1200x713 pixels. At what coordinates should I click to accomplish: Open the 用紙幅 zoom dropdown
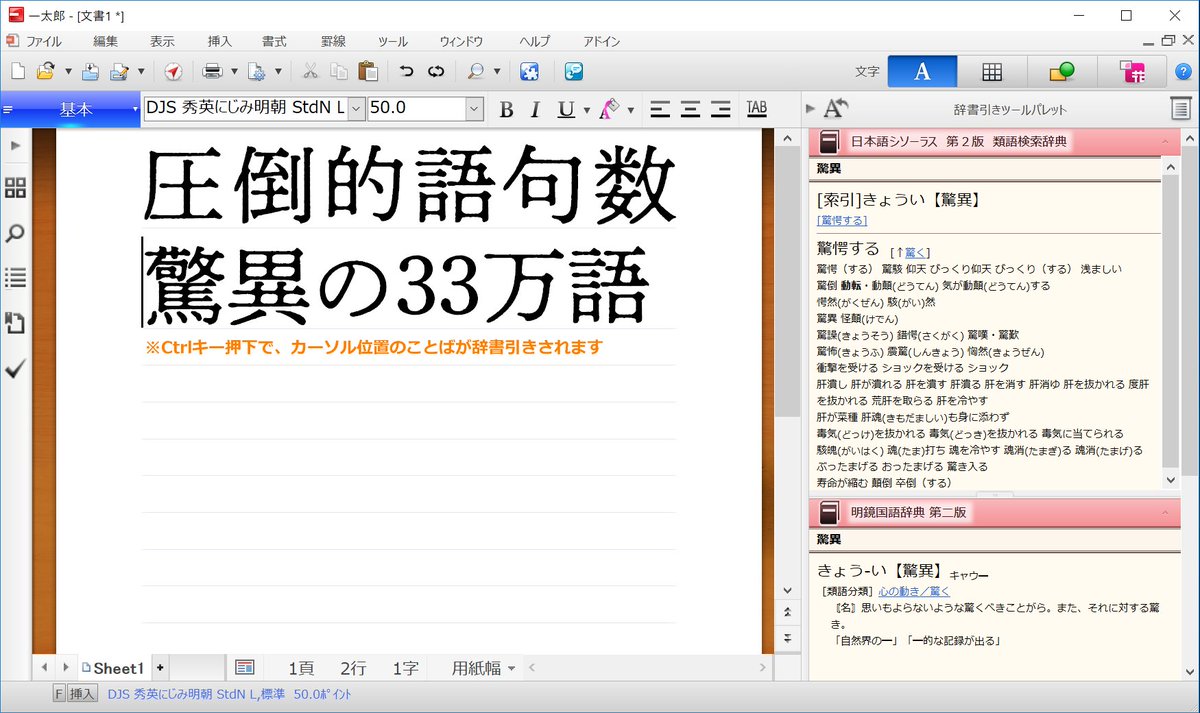483,668
